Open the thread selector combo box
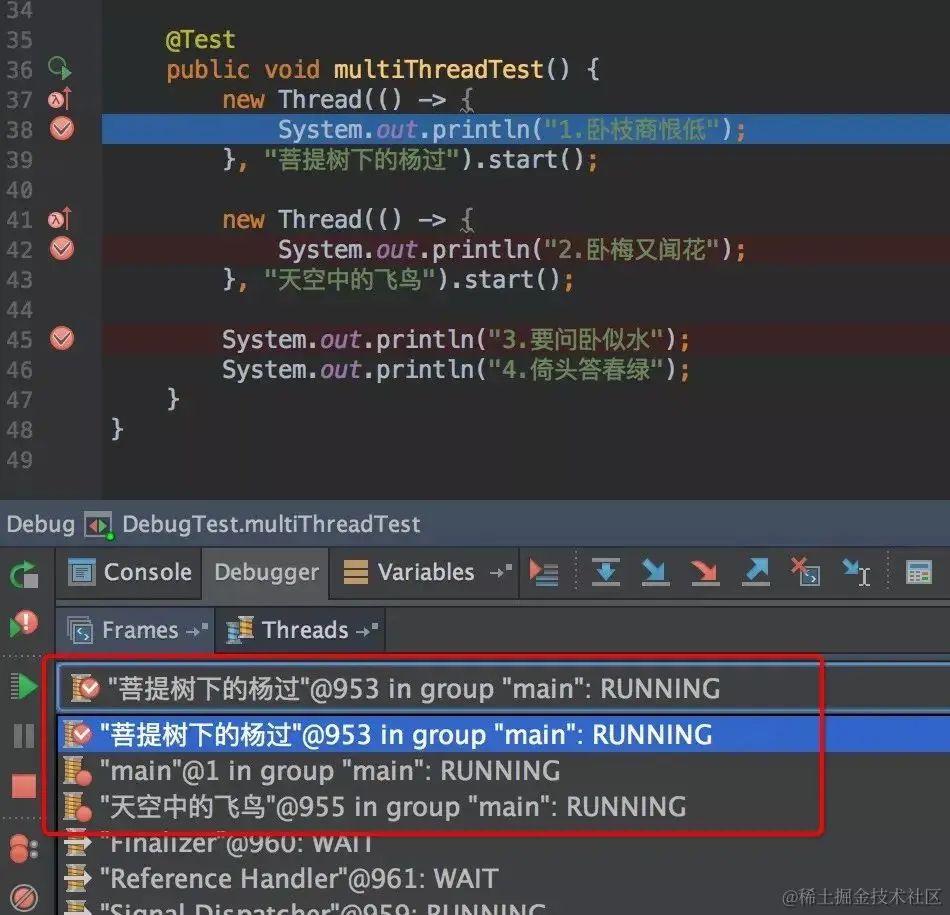The width and height of the screenshot is (950, 915). [x=504, y=688]
